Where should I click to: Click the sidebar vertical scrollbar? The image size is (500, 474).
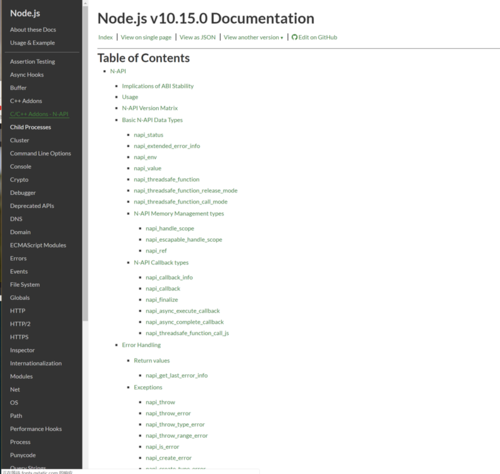pos(85,163)
